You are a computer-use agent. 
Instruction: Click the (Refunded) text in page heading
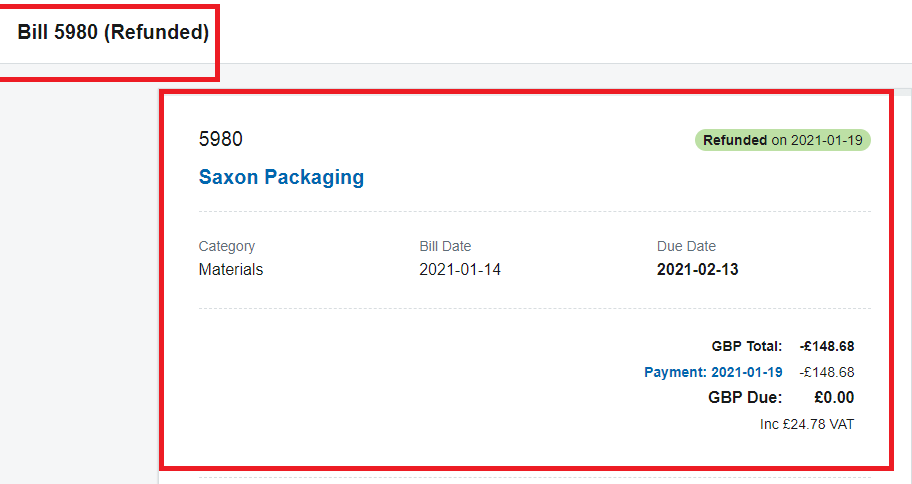tap(156, 32)
